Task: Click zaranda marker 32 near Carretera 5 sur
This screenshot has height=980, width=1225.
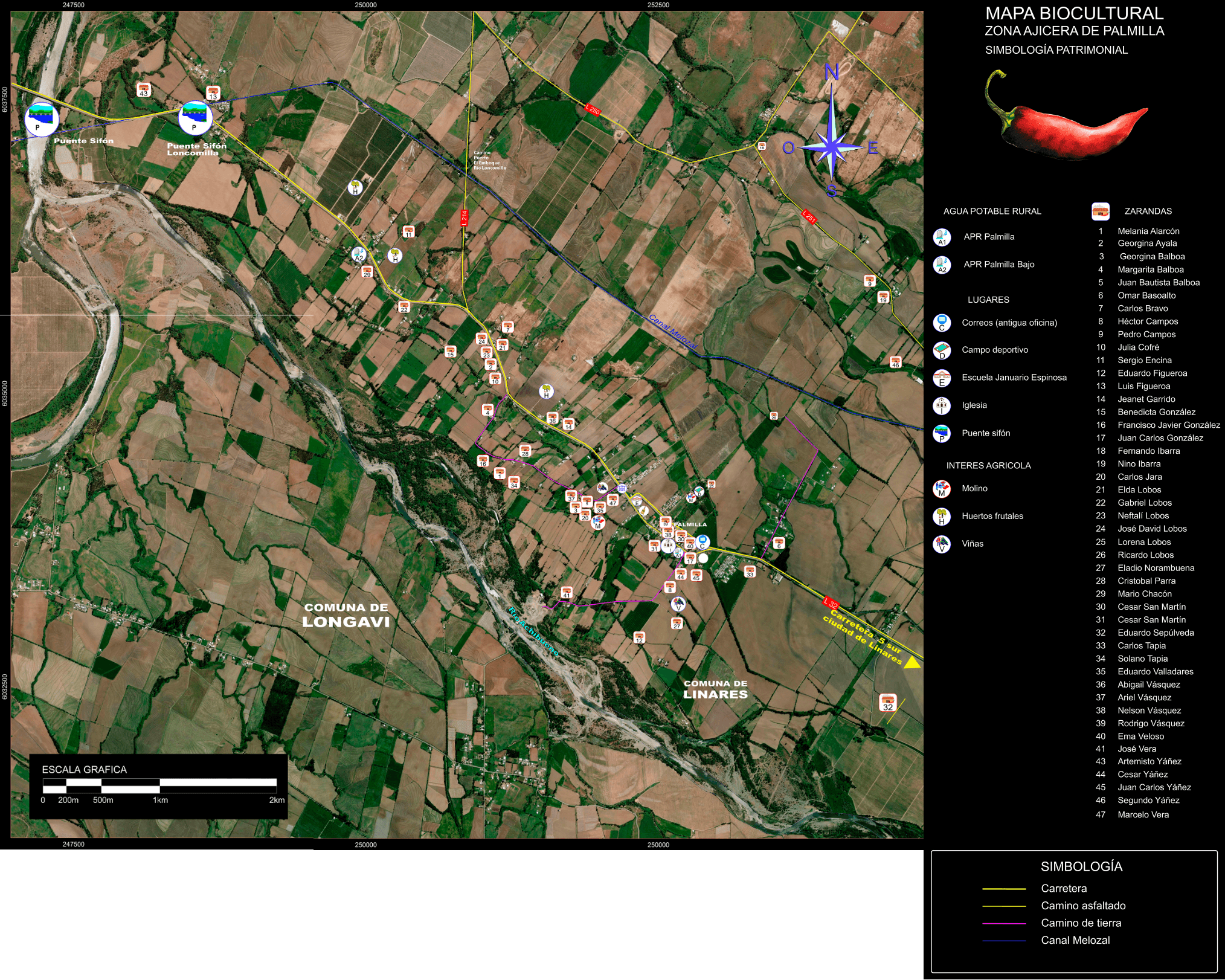Action: coord(887,703)
